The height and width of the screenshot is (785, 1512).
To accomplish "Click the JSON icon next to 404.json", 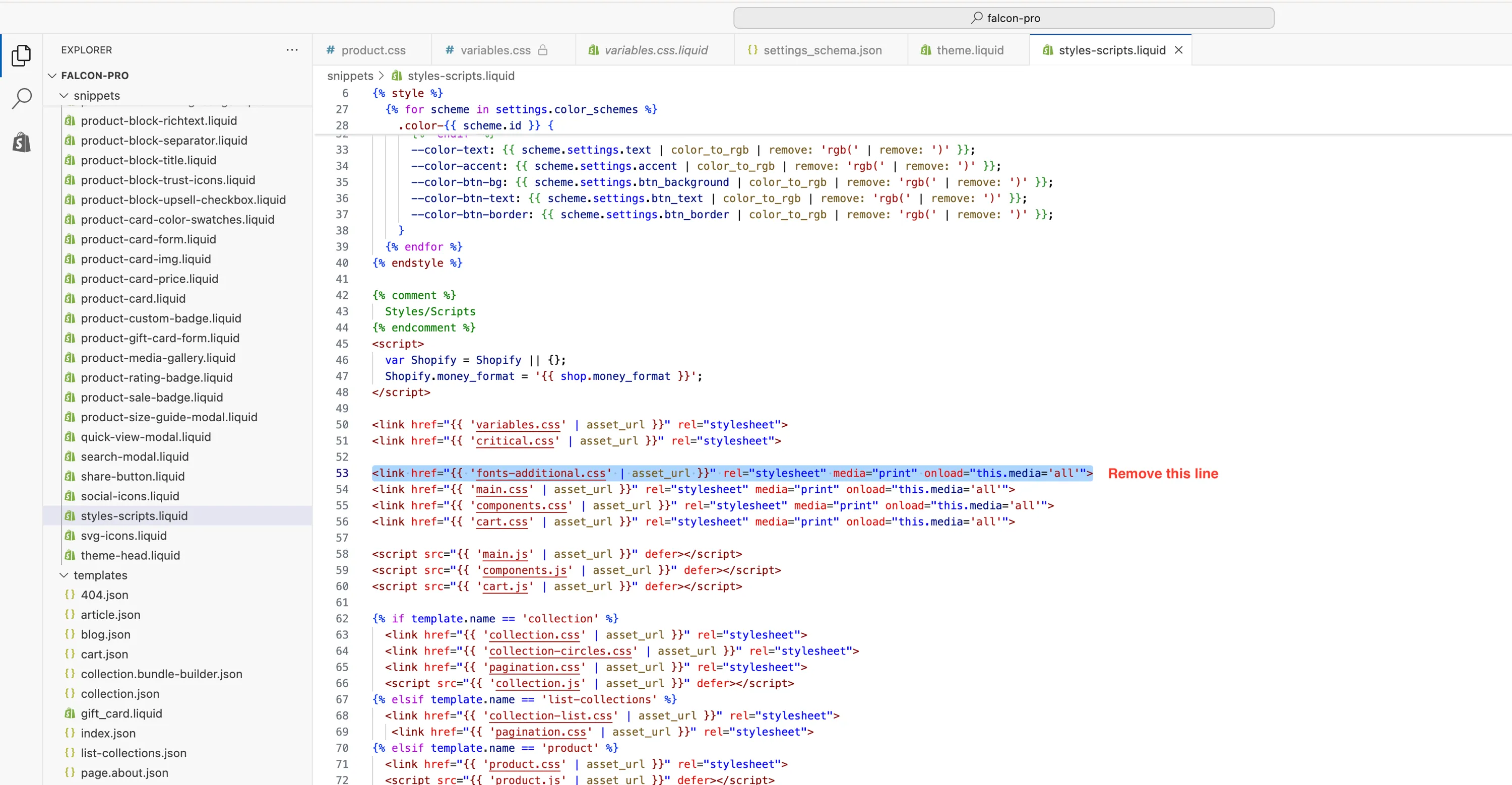I will tap(70, 595).
